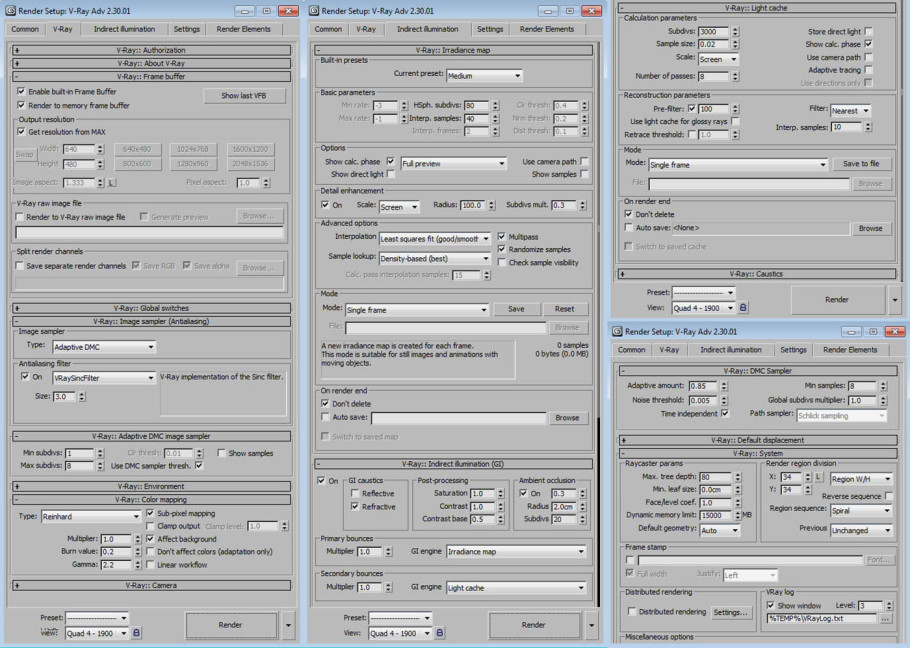
Task: Expand the V-Ray Global switches rollout
Action: [151, 308]
